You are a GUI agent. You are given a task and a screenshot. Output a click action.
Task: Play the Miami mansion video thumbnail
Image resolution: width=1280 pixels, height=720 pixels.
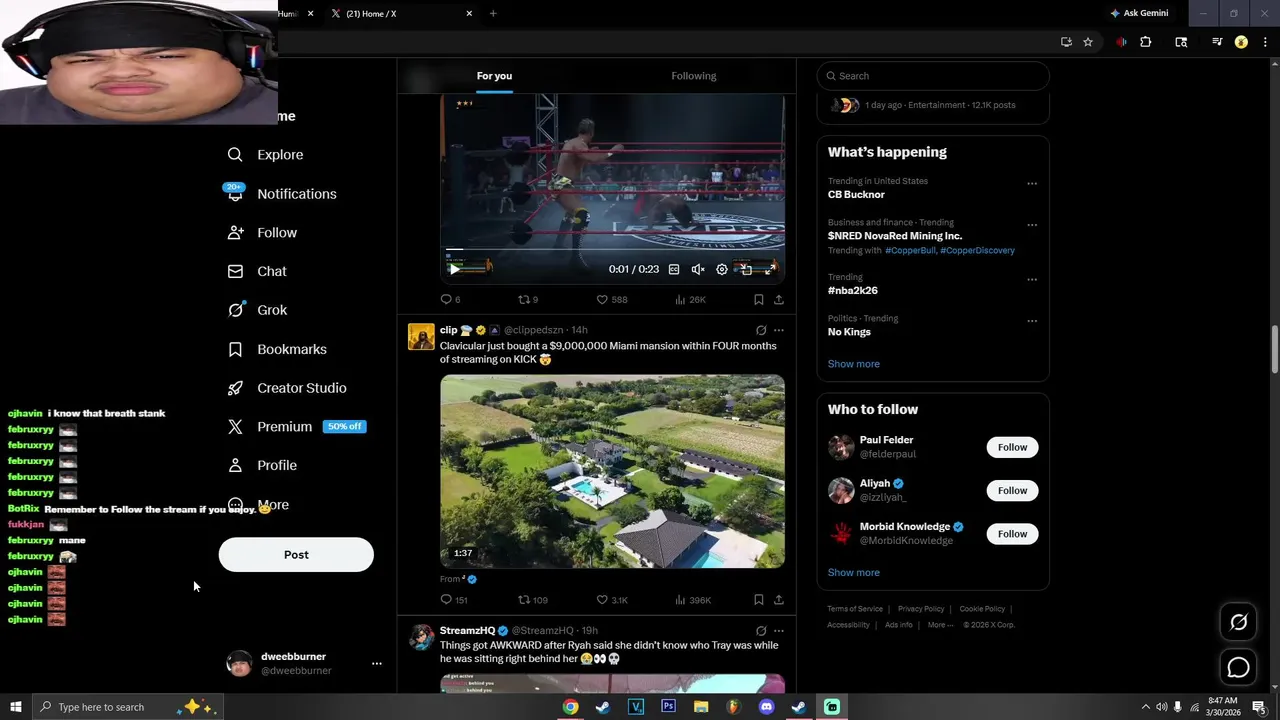click(612, 471)
